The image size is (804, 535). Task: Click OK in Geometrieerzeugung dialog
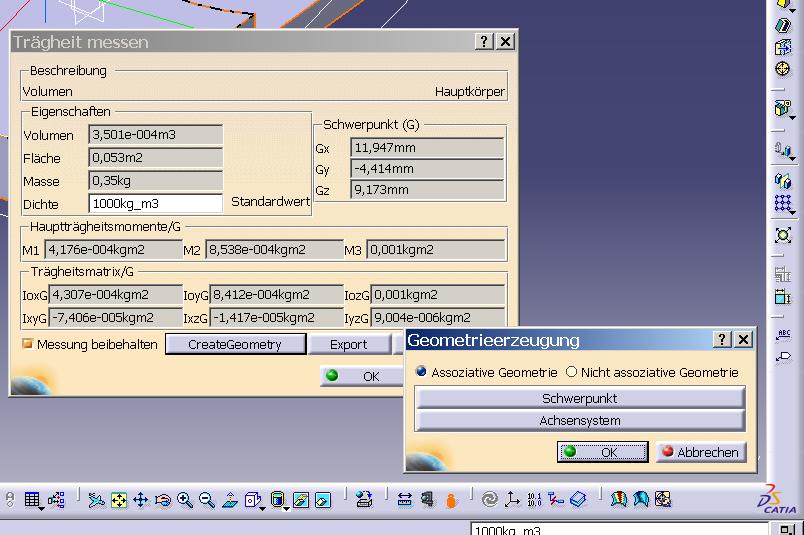(x=602, y=452)
